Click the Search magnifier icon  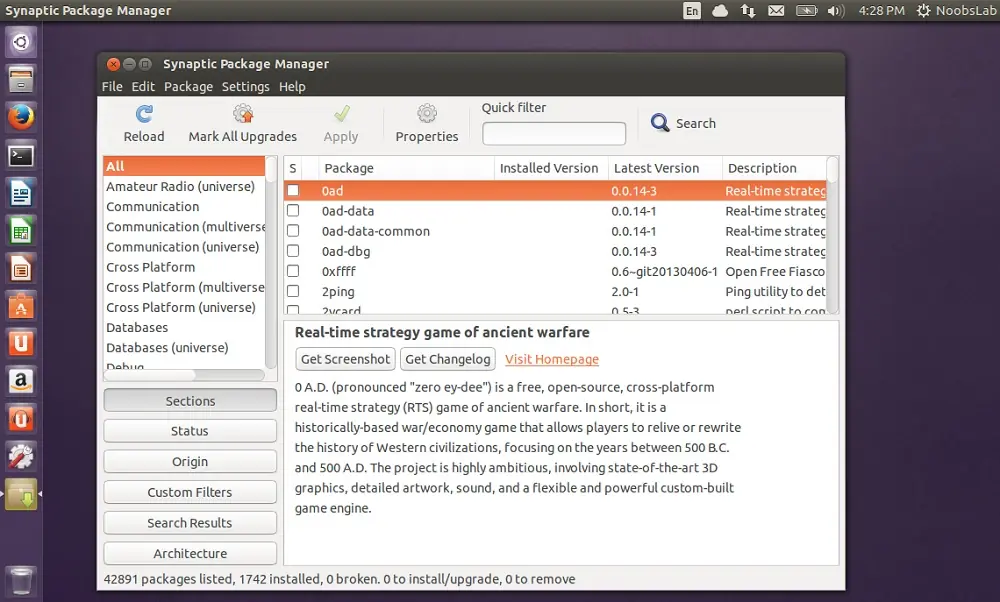(659, 122)
